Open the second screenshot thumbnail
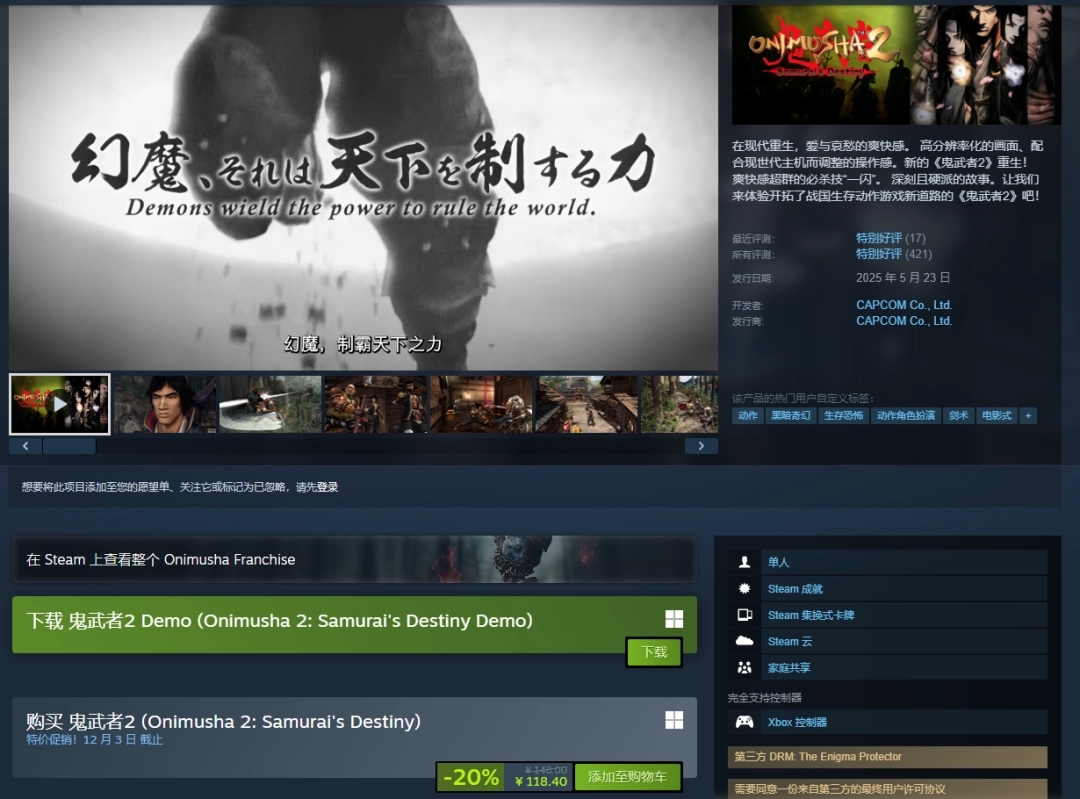This screenshot has height=799, width=1080. [164, 404]
